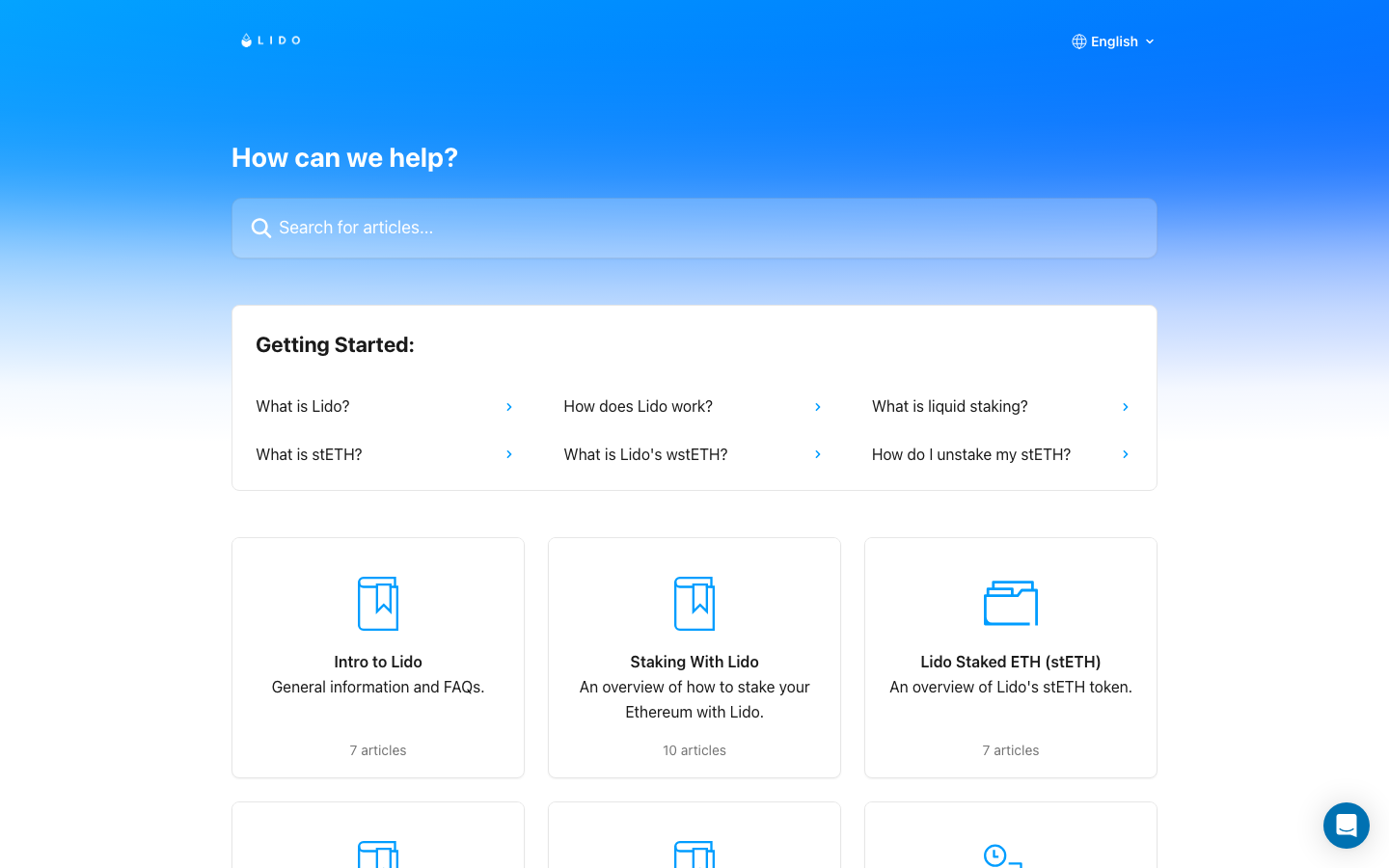Screen dimensions: 1389x868
Task: Open the How does Lido work? article
Action: click(638, 406)
